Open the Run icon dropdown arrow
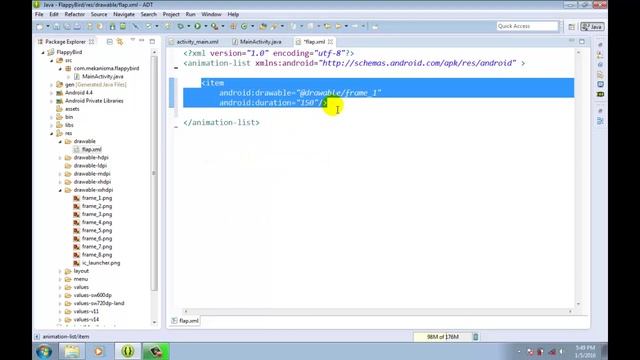 pyautogui.click(x=205, y=27)
